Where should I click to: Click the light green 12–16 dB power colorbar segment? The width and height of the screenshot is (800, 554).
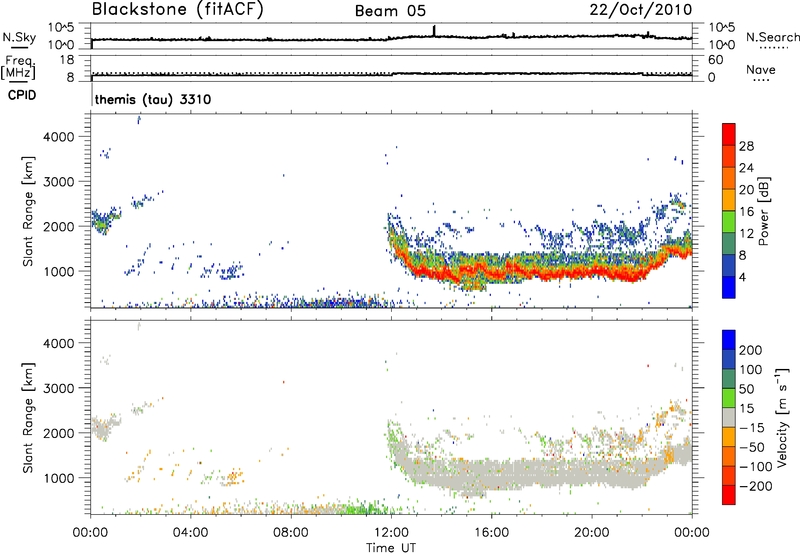(x=729, y=222)
